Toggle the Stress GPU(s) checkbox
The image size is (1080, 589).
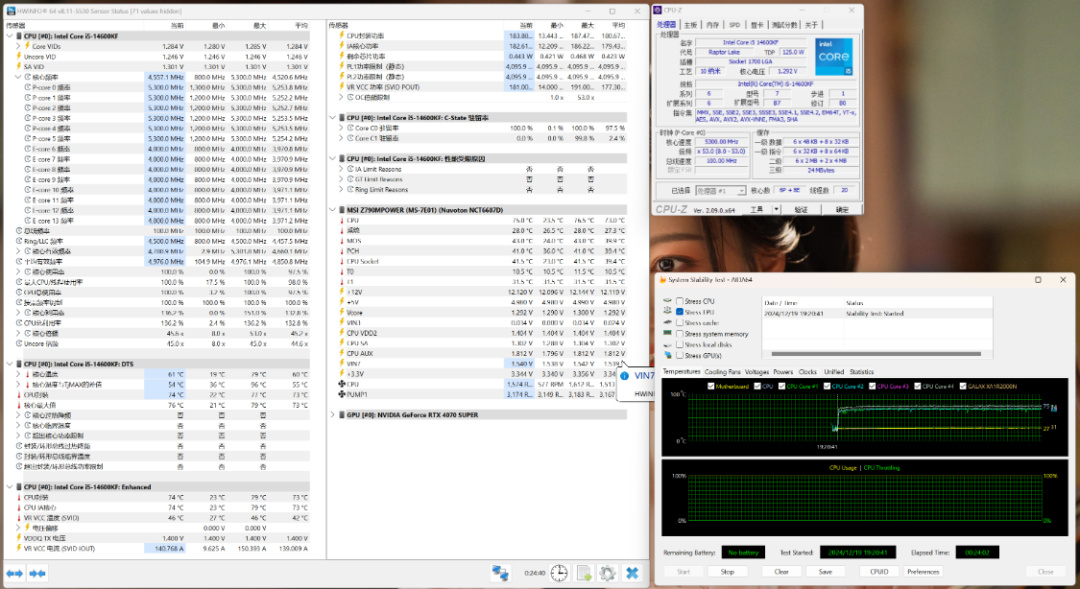680,355
